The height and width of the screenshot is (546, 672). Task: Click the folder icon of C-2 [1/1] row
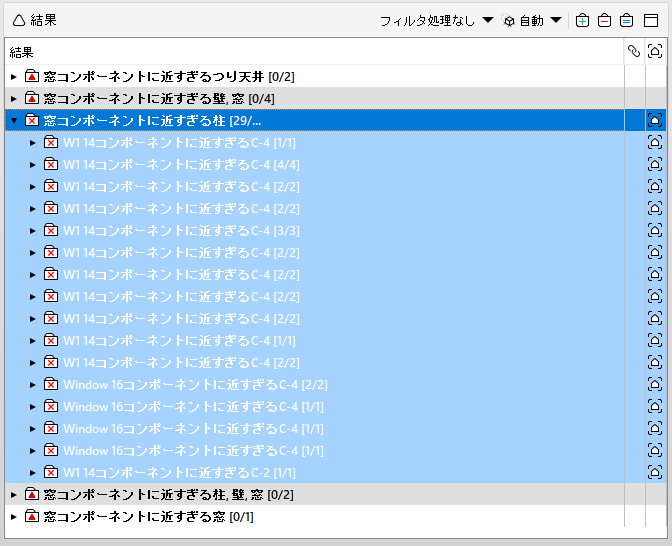(51, 472)
